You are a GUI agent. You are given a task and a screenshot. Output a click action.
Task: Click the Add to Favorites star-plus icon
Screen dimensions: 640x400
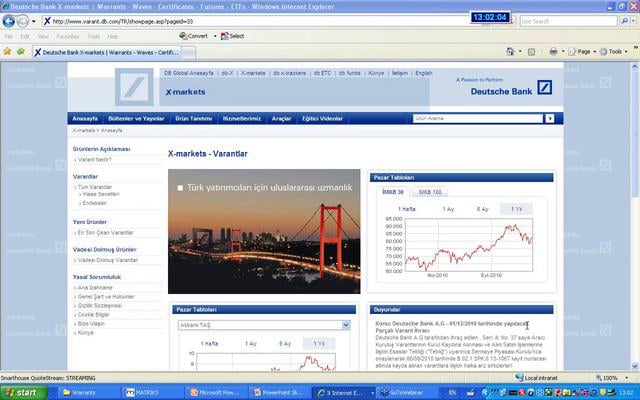[x=21, y=51]
